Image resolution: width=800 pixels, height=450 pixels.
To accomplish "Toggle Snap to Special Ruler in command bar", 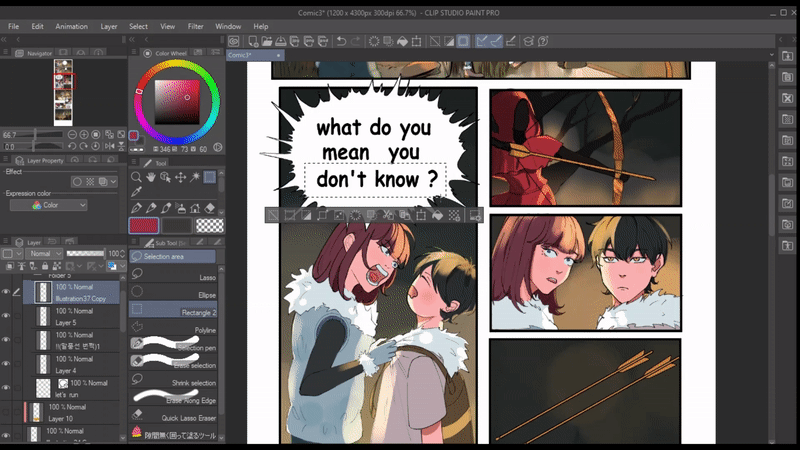I will [x=495, y=41].
